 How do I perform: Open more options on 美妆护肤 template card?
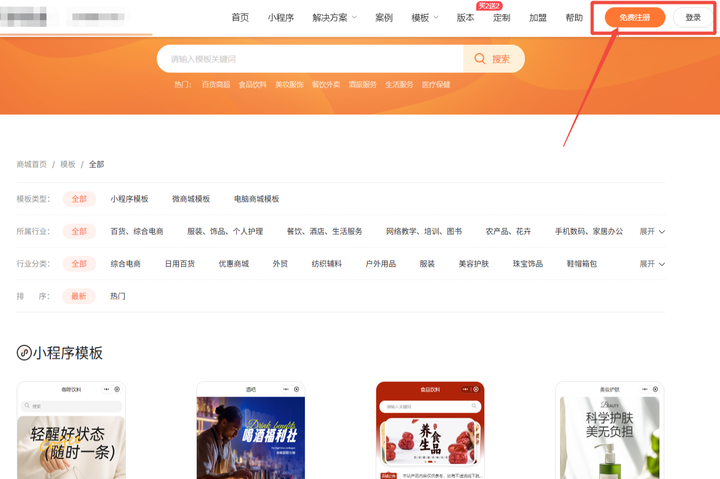pyautogui.click(x=645, y=389)
